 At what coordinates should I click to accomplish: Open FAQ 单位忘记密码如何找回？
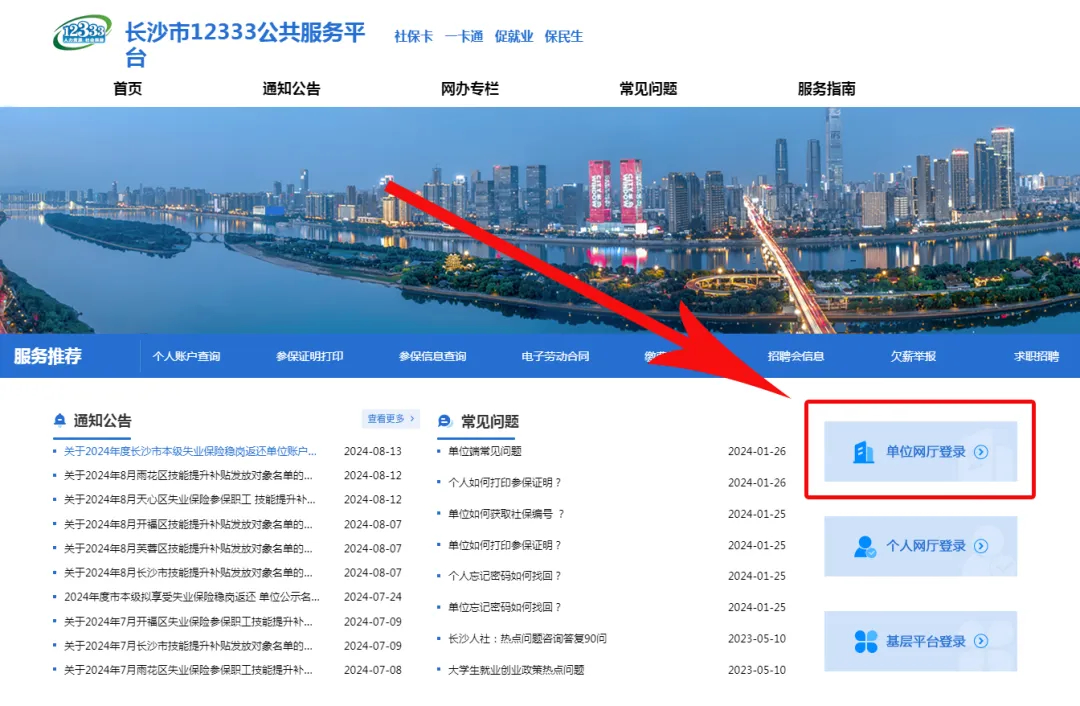click(x=504, y=607)
